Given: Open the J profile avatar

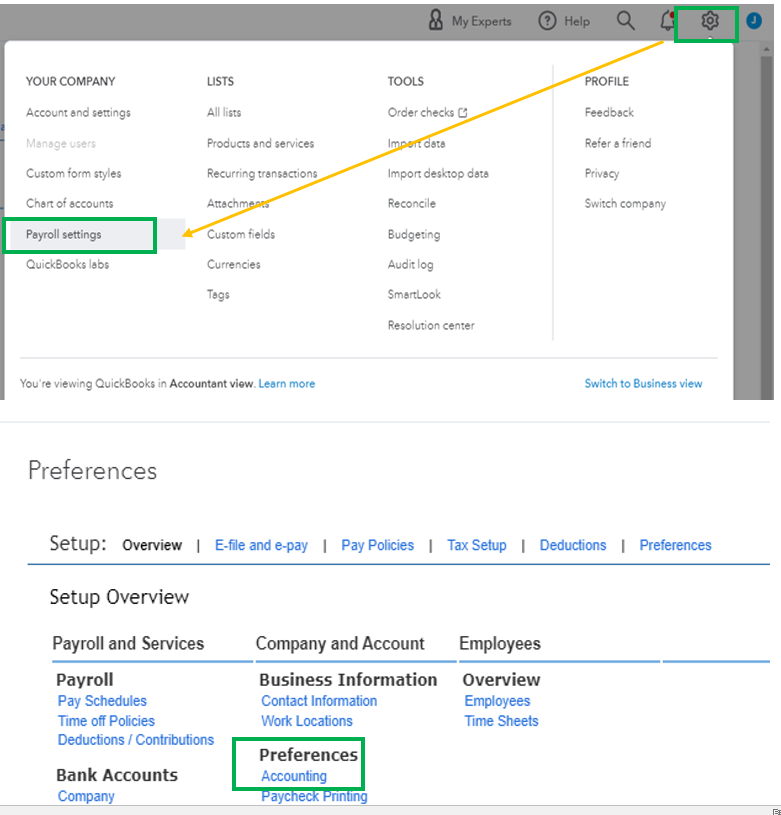Looking at the screenshot, I should pos(754,21).
